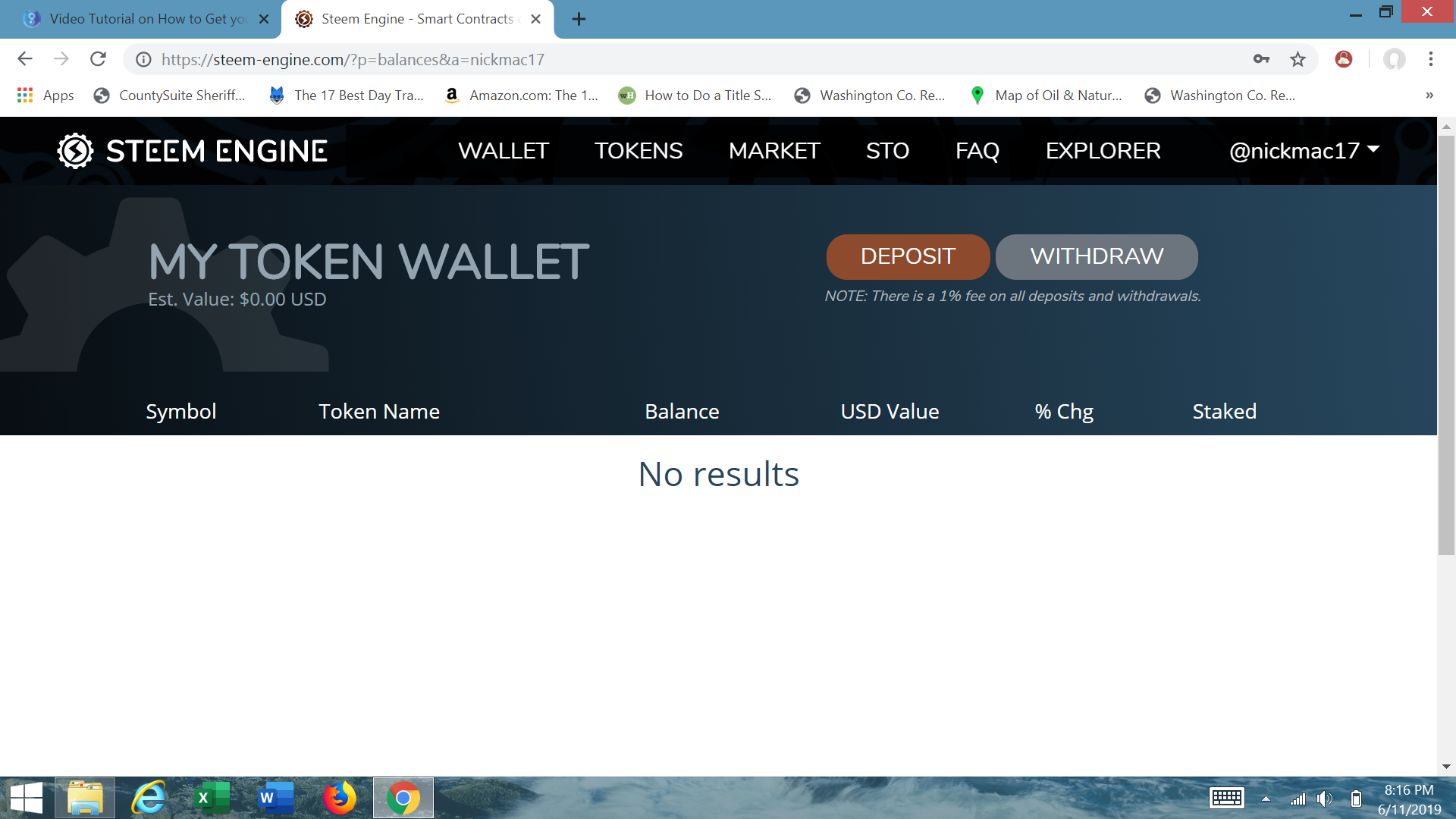Click the red extension icon in toolbar
This screenshot has height=819, width=1456.
tap(1343, 59)
